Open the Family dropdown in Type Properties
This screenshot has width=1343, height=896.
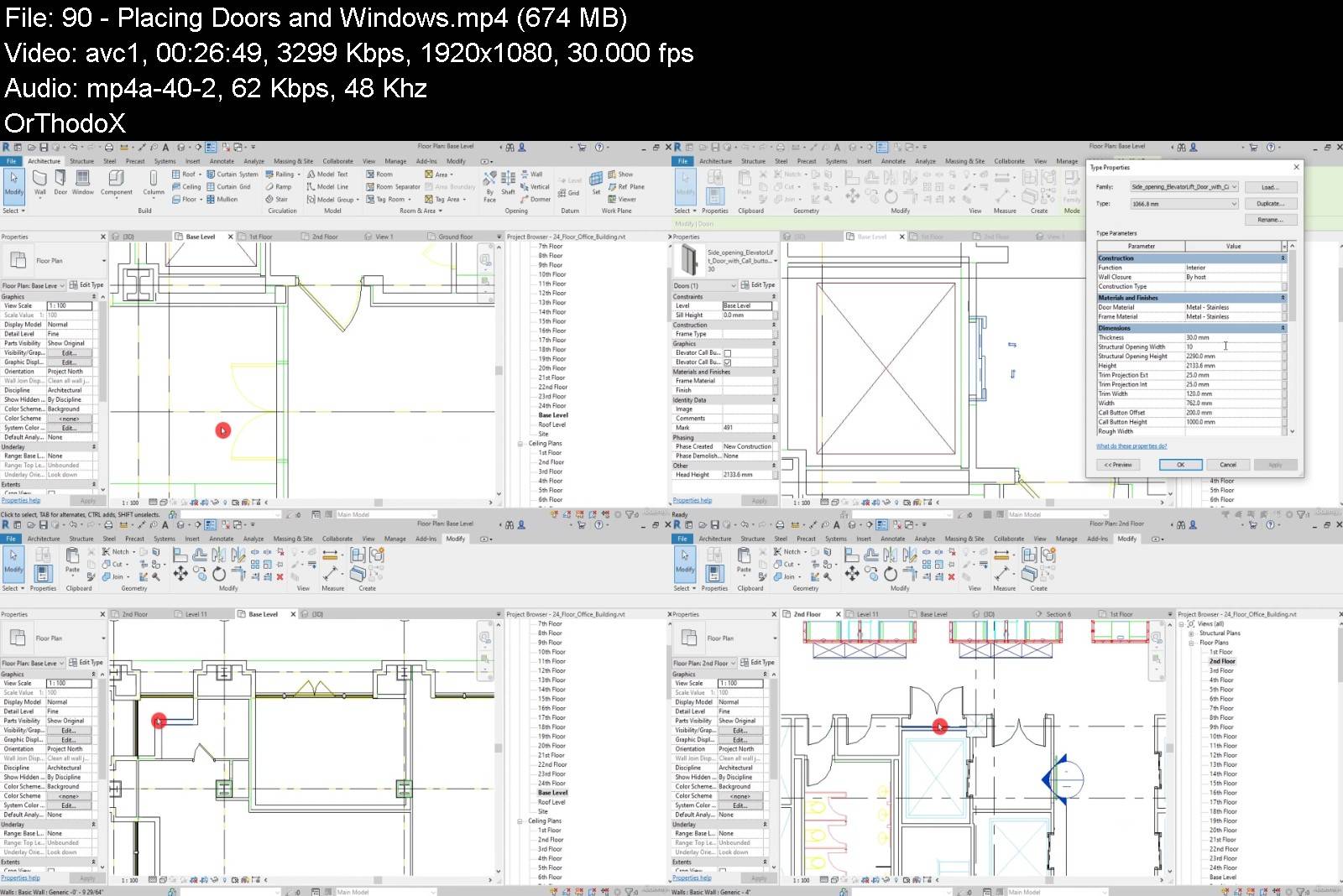pyautogui.click(x=1234, y=187)
